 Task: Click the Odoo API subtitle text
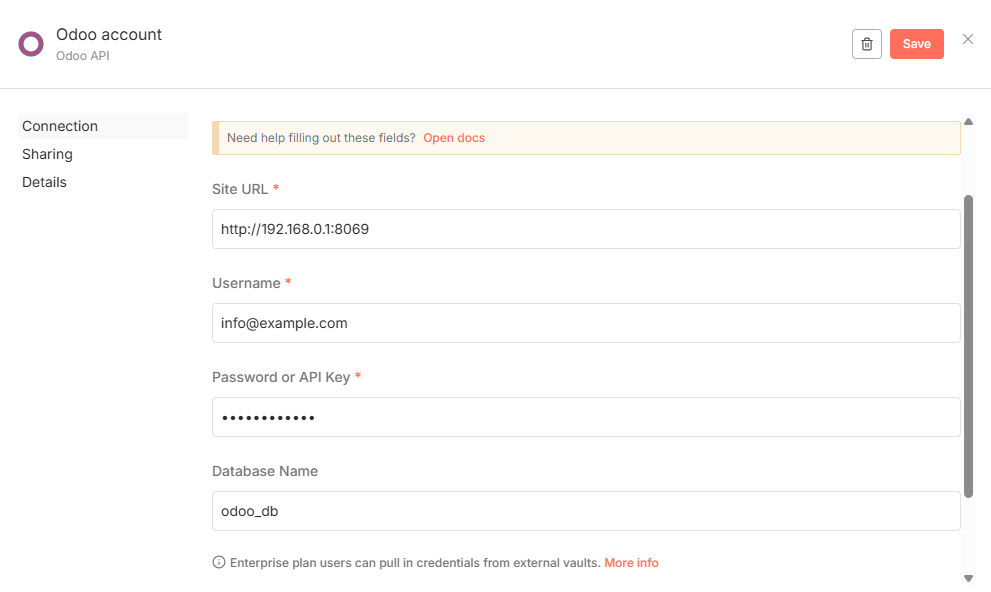[82, 55]
